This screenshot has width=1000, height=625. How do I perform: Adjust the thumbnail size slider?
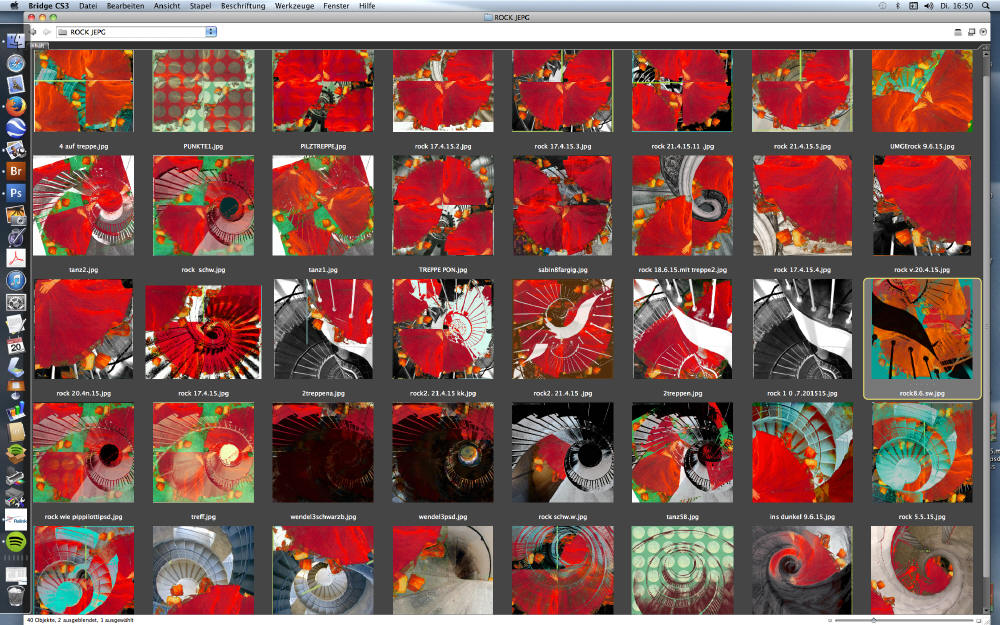coord(874,620)
